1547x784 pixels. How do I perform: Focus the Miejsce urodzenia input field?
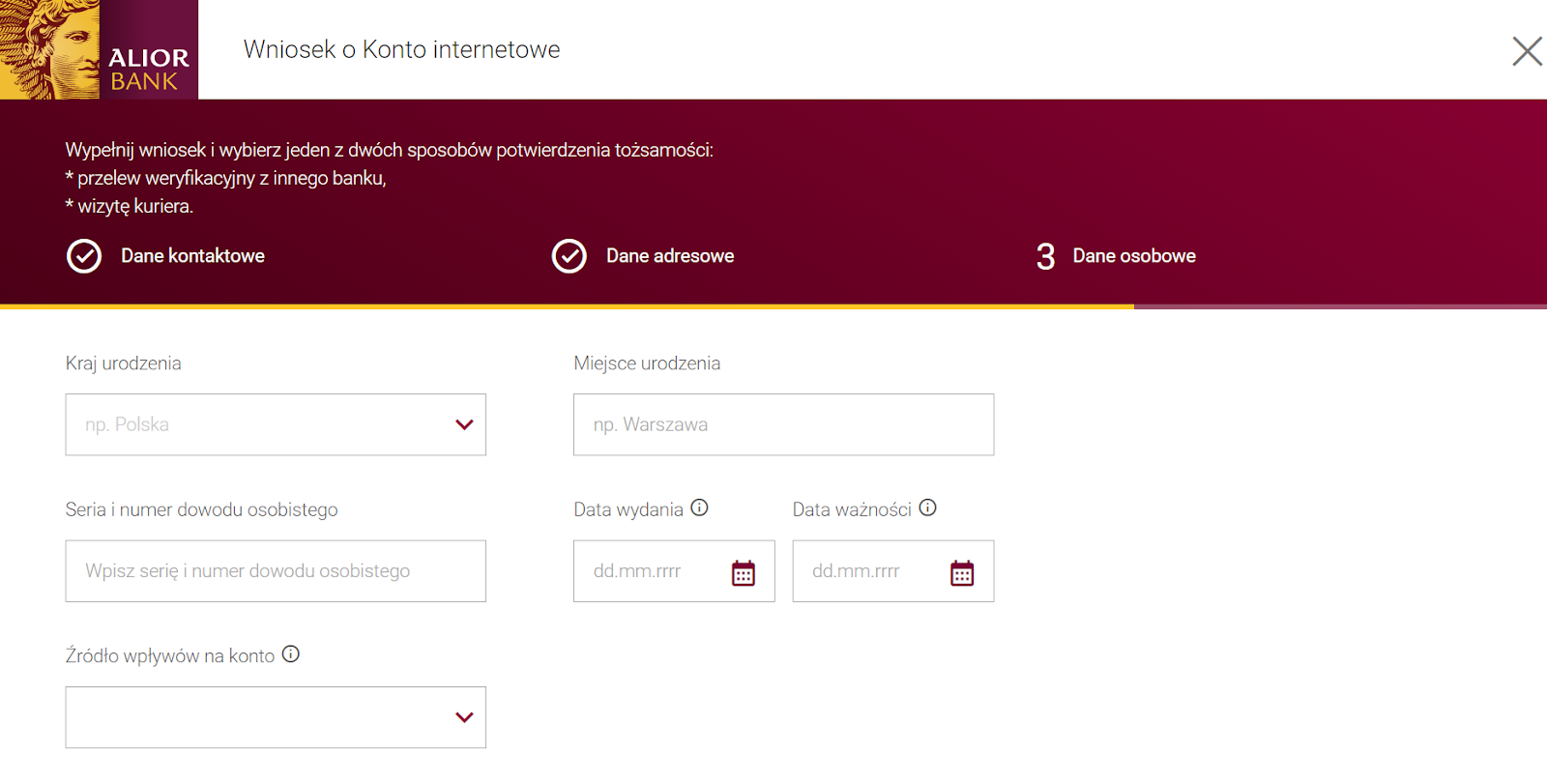point(783,424)
